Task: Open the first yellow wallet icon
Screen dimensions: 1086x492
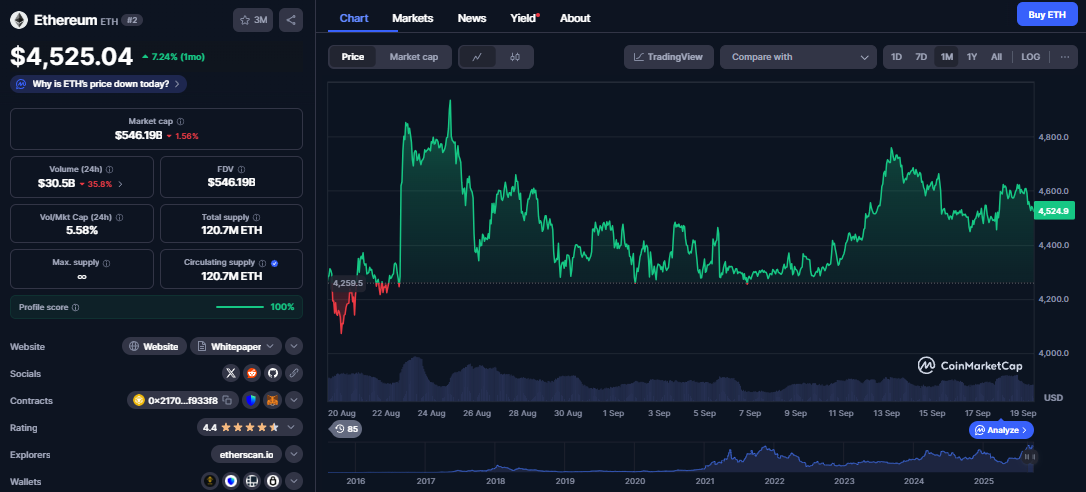Action: (211, 481)
